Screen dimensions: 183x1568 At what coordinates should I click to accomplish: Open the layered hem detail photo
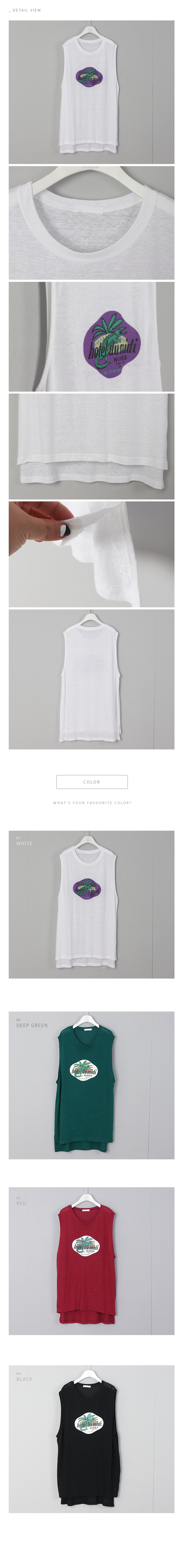[91, 446]
